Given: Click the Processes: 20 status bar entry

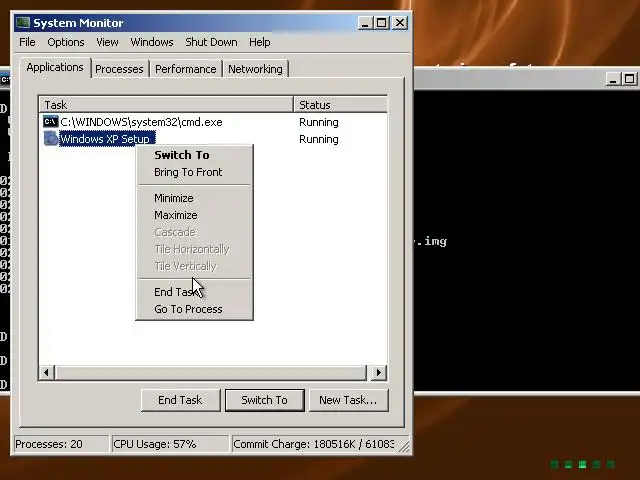Looking at the screenshot, I should (x=61, y=444).
